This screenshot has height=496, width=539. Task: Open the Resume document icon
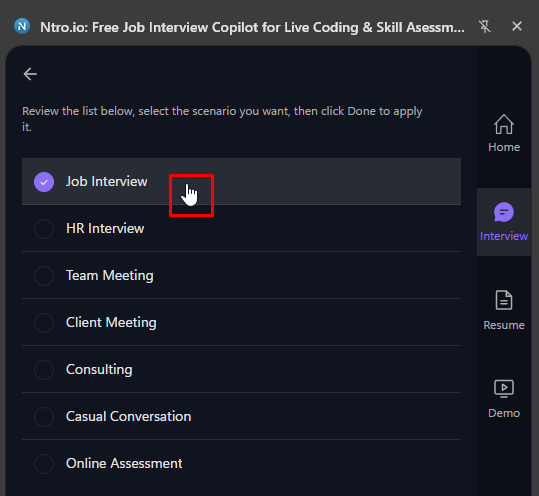[x=504, y=300]
